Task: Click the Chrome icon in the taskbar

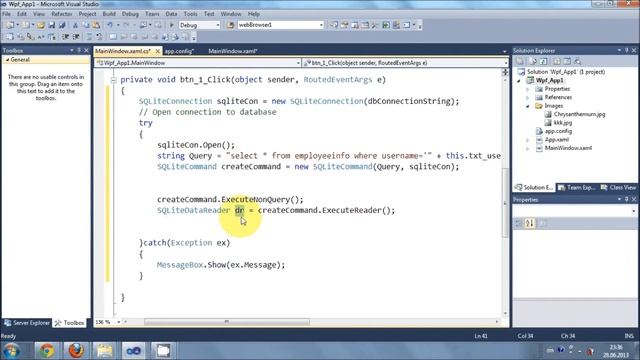Action: tap(46, 351)
